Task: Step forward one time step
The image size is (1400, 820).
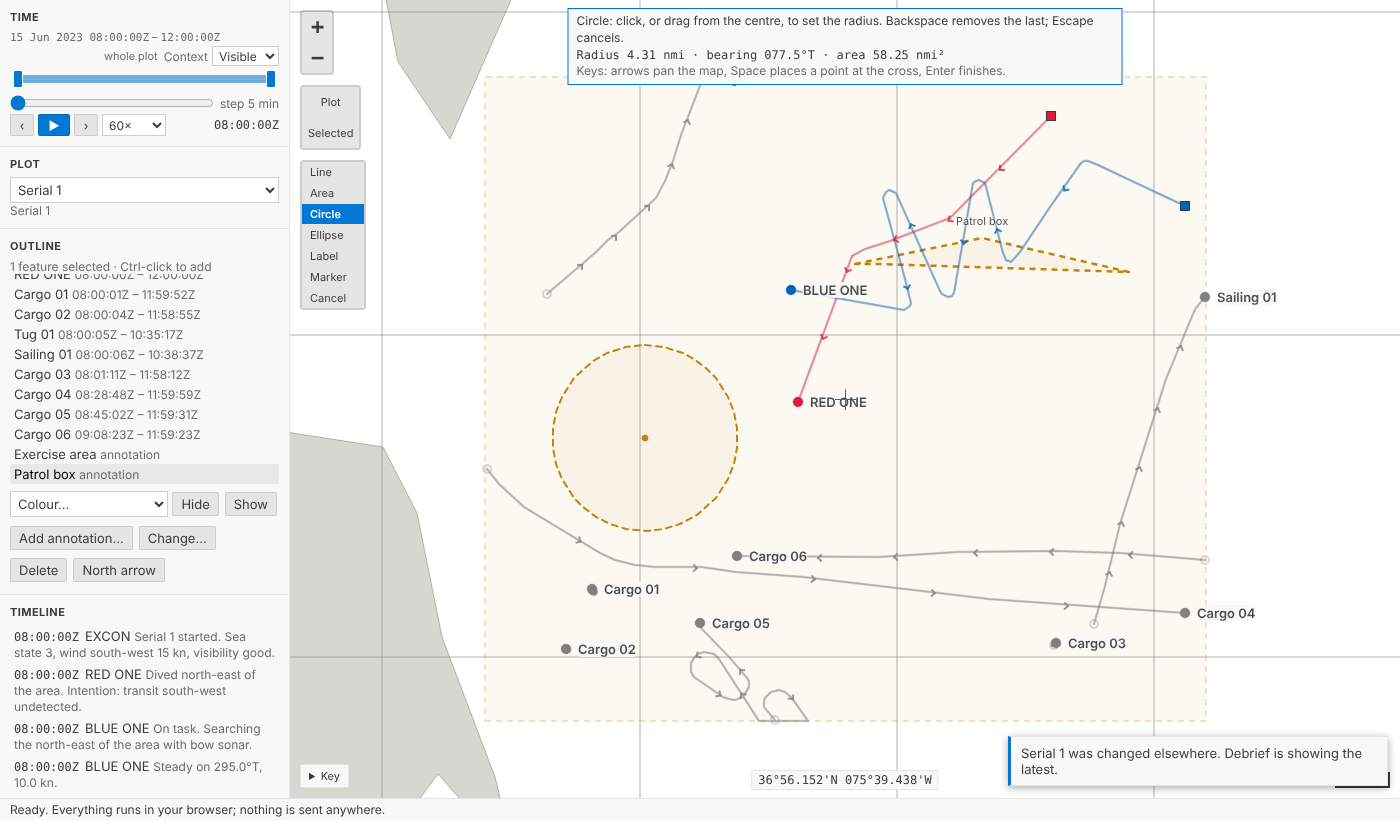Action: 86,125
